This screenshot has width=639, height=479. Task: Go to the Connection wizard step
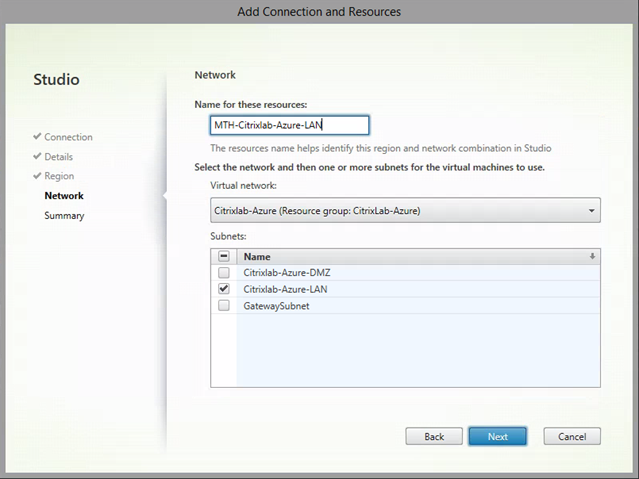(x=68, y=137)
